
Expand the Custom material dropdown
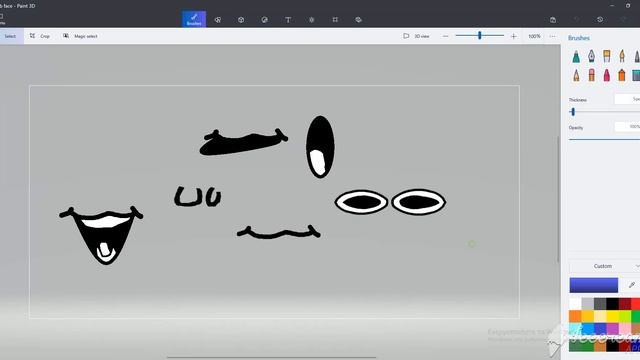point(604,266)
